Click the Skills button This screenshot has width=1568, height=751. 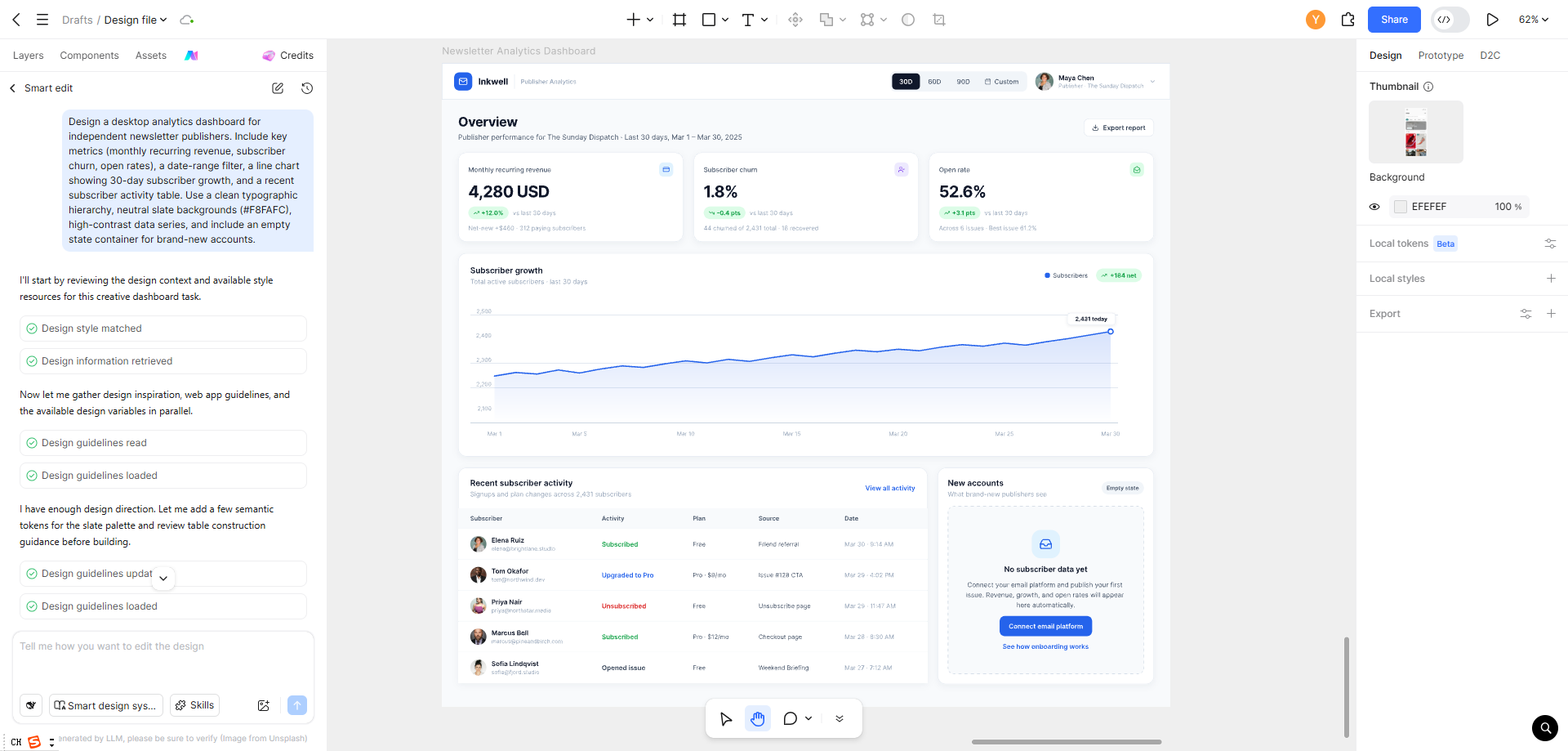(194, 705)
